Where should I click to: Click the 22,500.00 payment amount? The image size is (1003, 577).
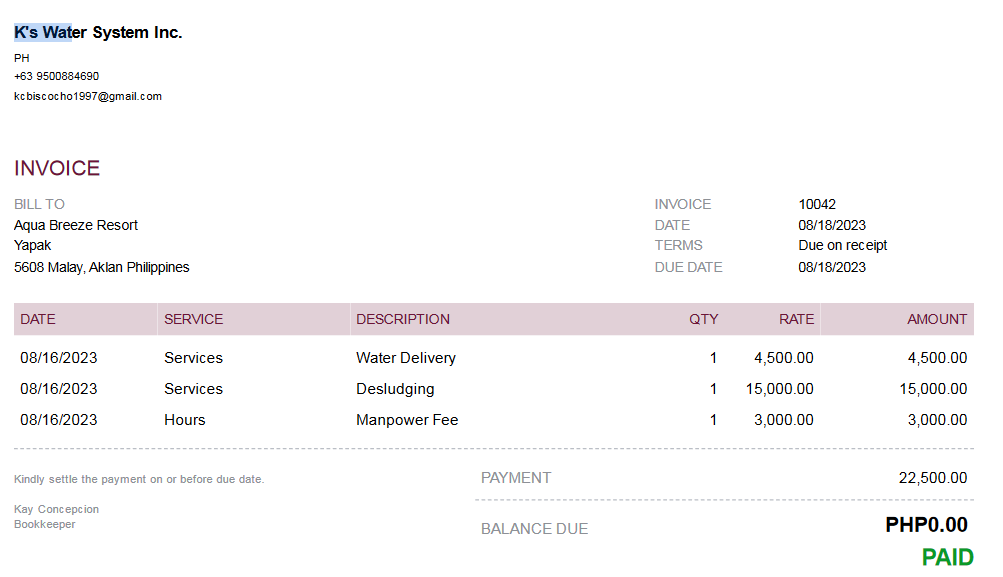(x=933, y=478)
